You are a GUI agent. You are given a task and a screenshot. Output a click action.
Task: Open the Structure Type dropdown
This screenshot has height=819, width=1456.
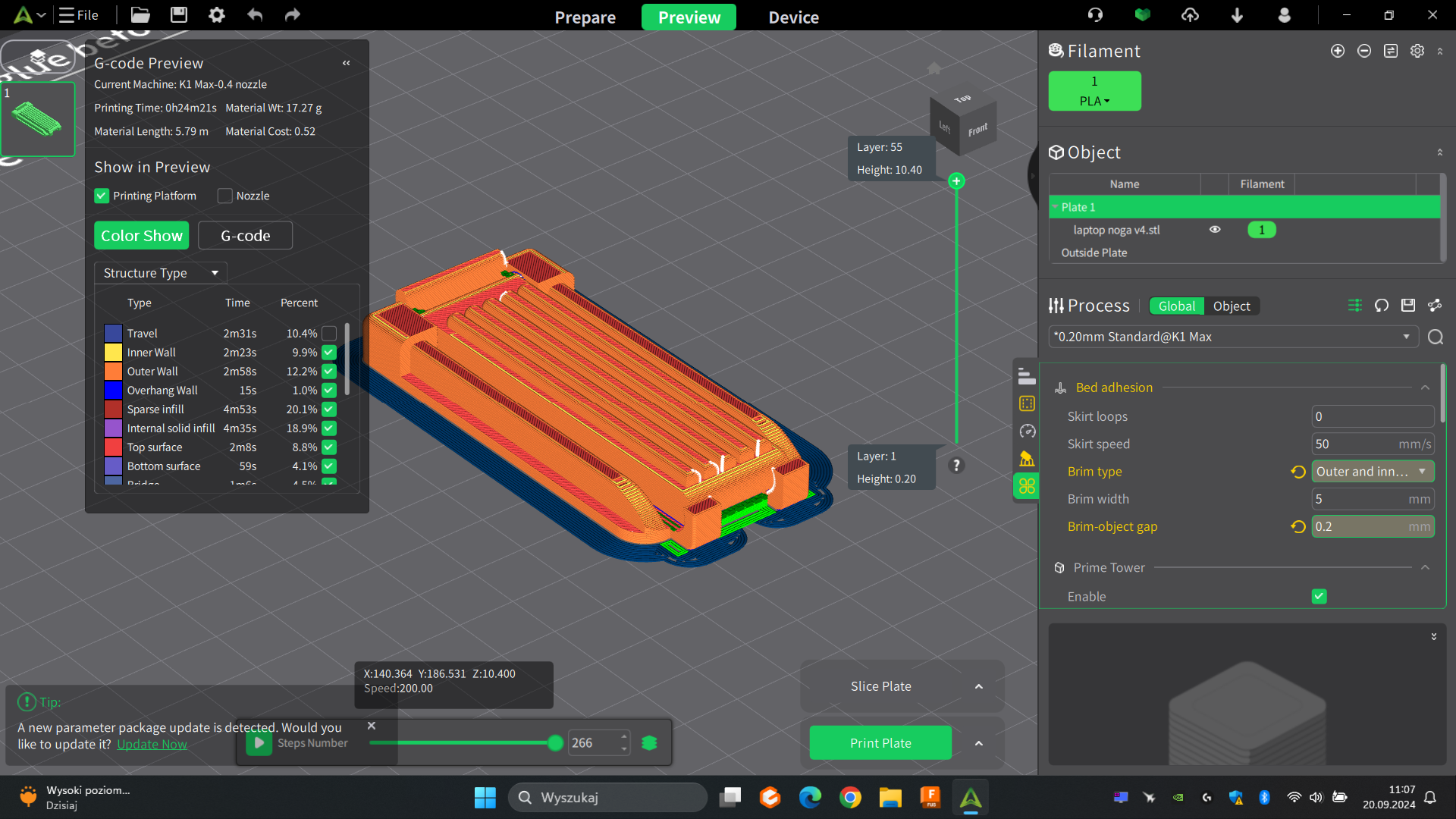click(160, 273)
